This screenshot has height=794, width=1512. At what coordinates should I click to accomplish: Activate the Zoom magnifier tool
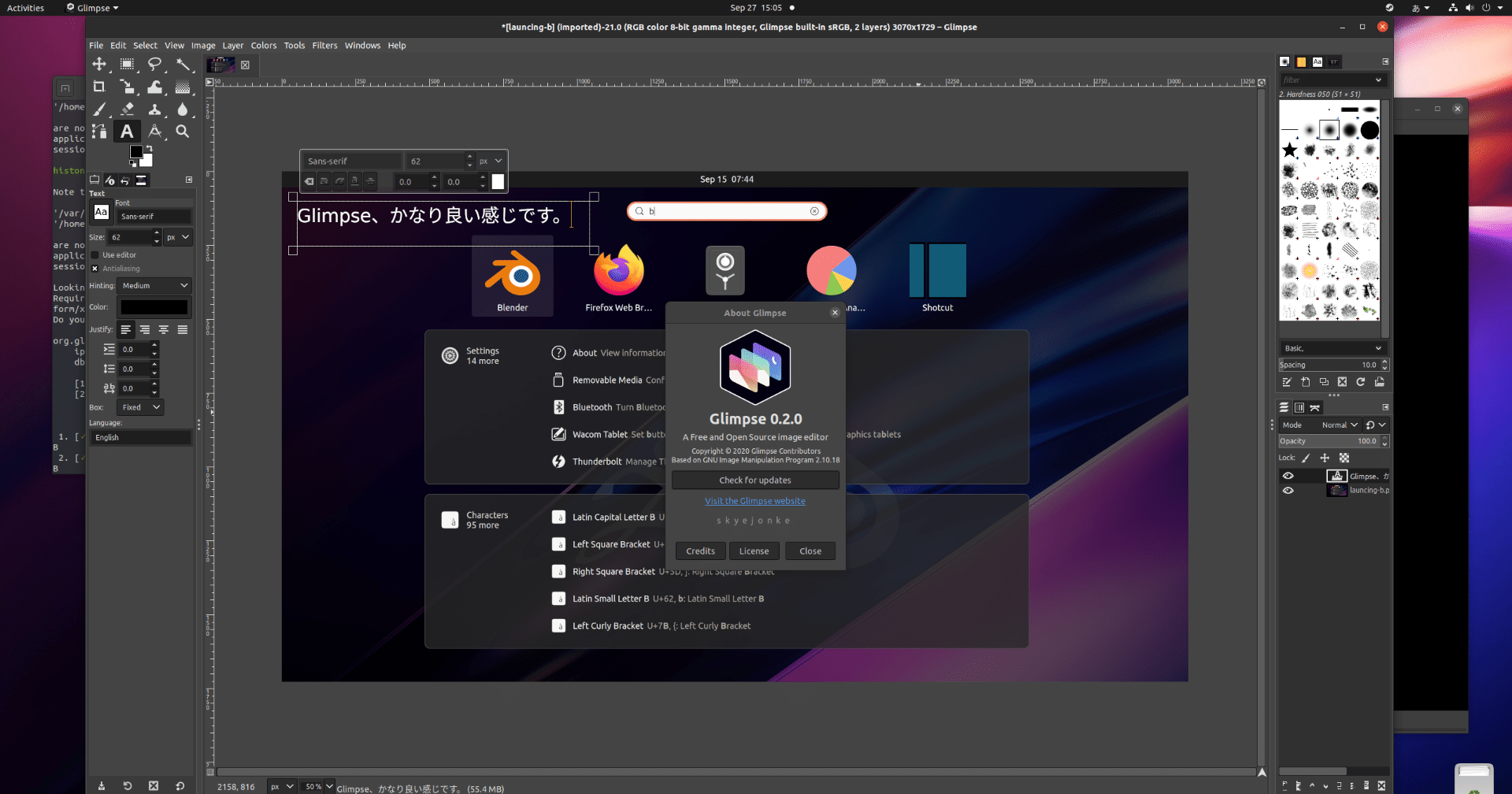tap(183, 132)
